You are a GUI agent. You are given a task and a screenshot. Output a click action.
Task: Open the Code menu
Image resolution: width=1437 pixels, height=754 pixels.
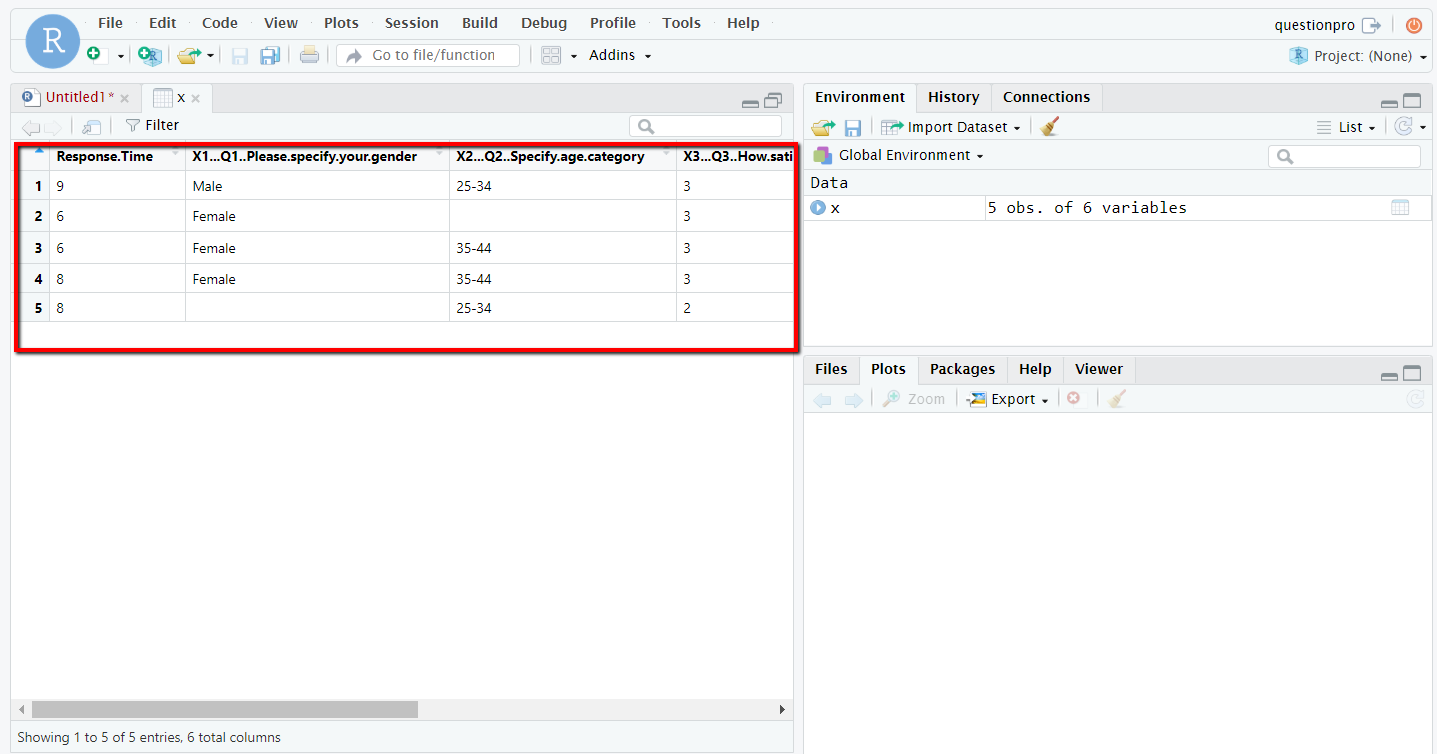point(220,23)
